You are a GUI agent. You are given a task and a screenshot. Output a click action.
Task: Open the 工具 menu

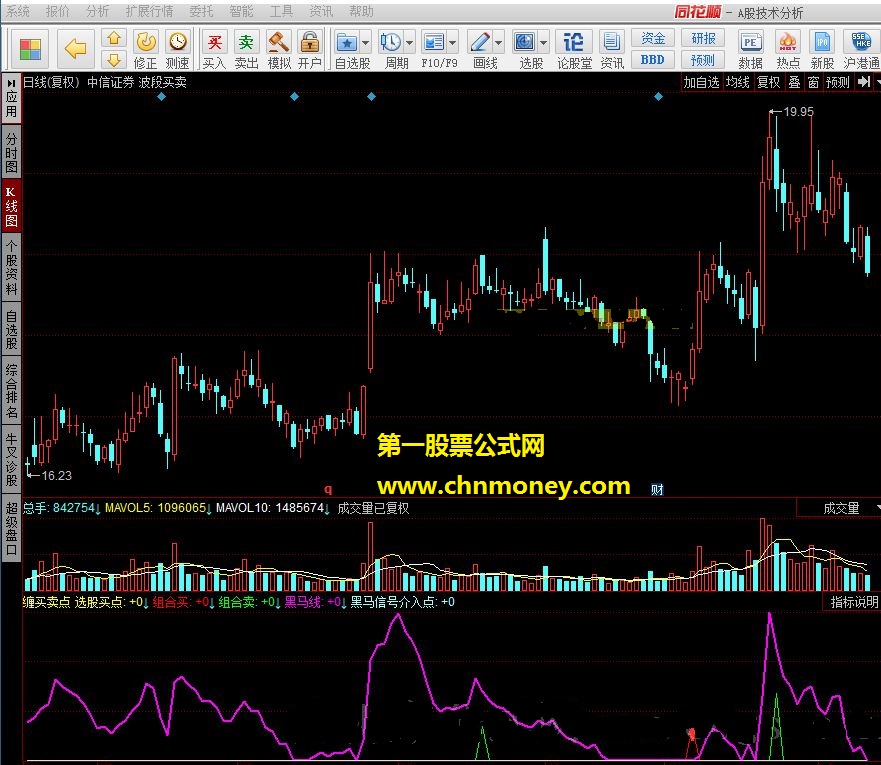281,11
